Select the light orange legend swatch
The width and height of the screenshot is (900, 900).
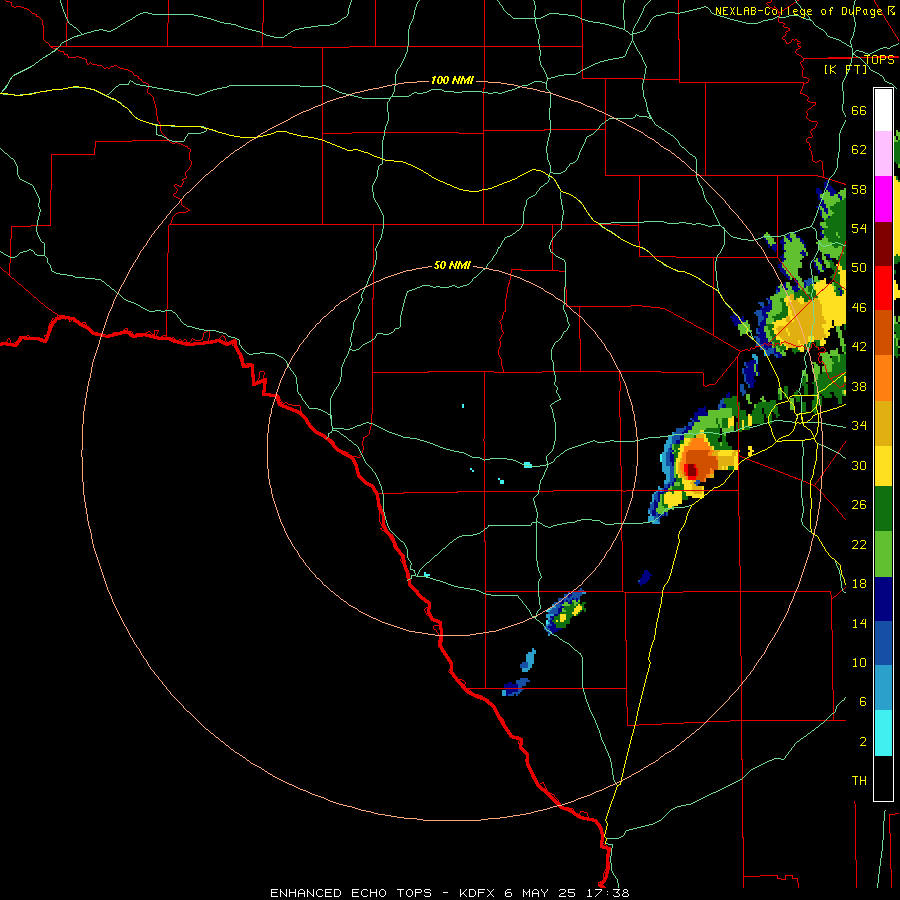point(883,378)
